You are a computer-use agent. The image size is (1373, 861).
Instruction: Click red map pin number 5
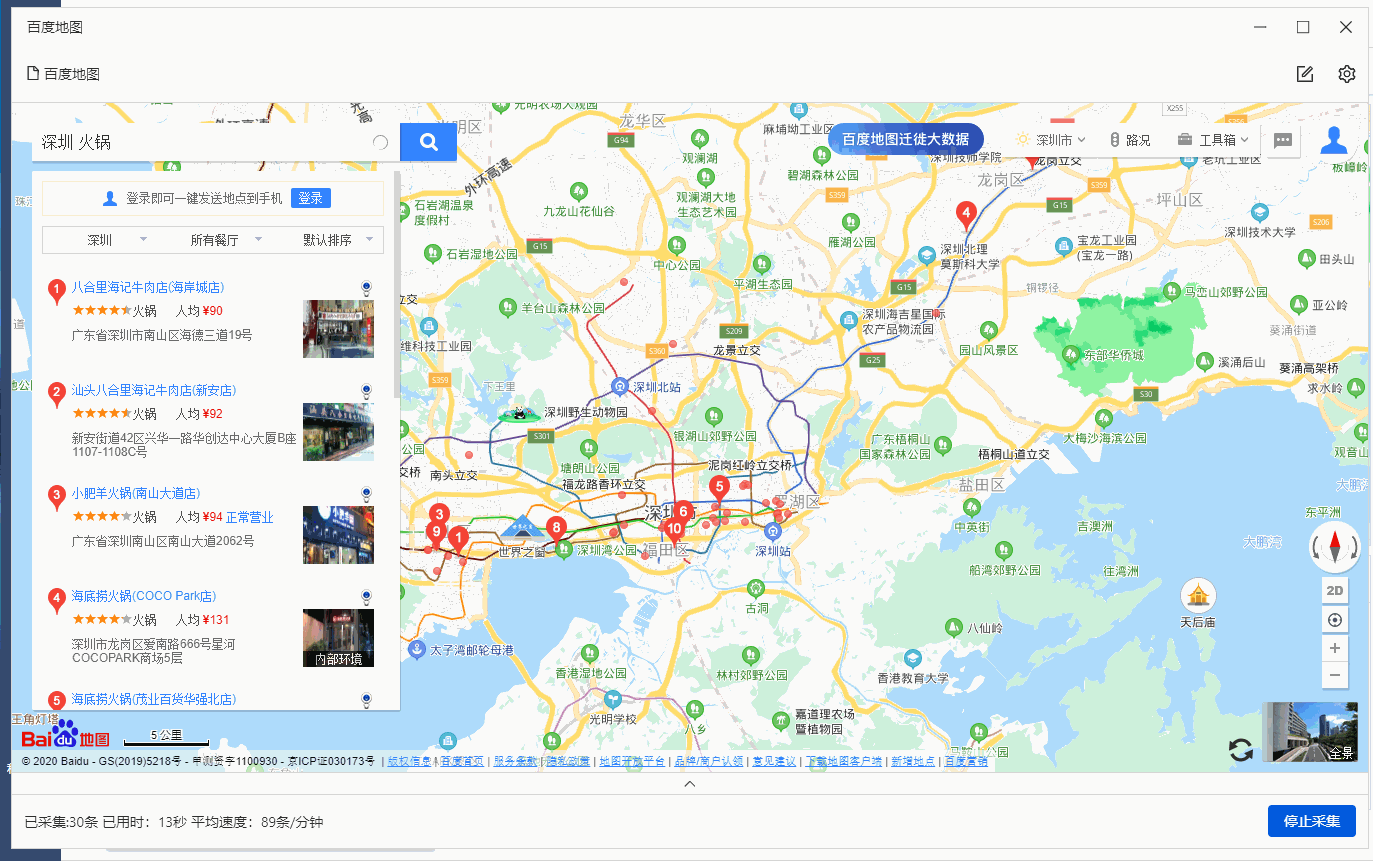point(718,488)
